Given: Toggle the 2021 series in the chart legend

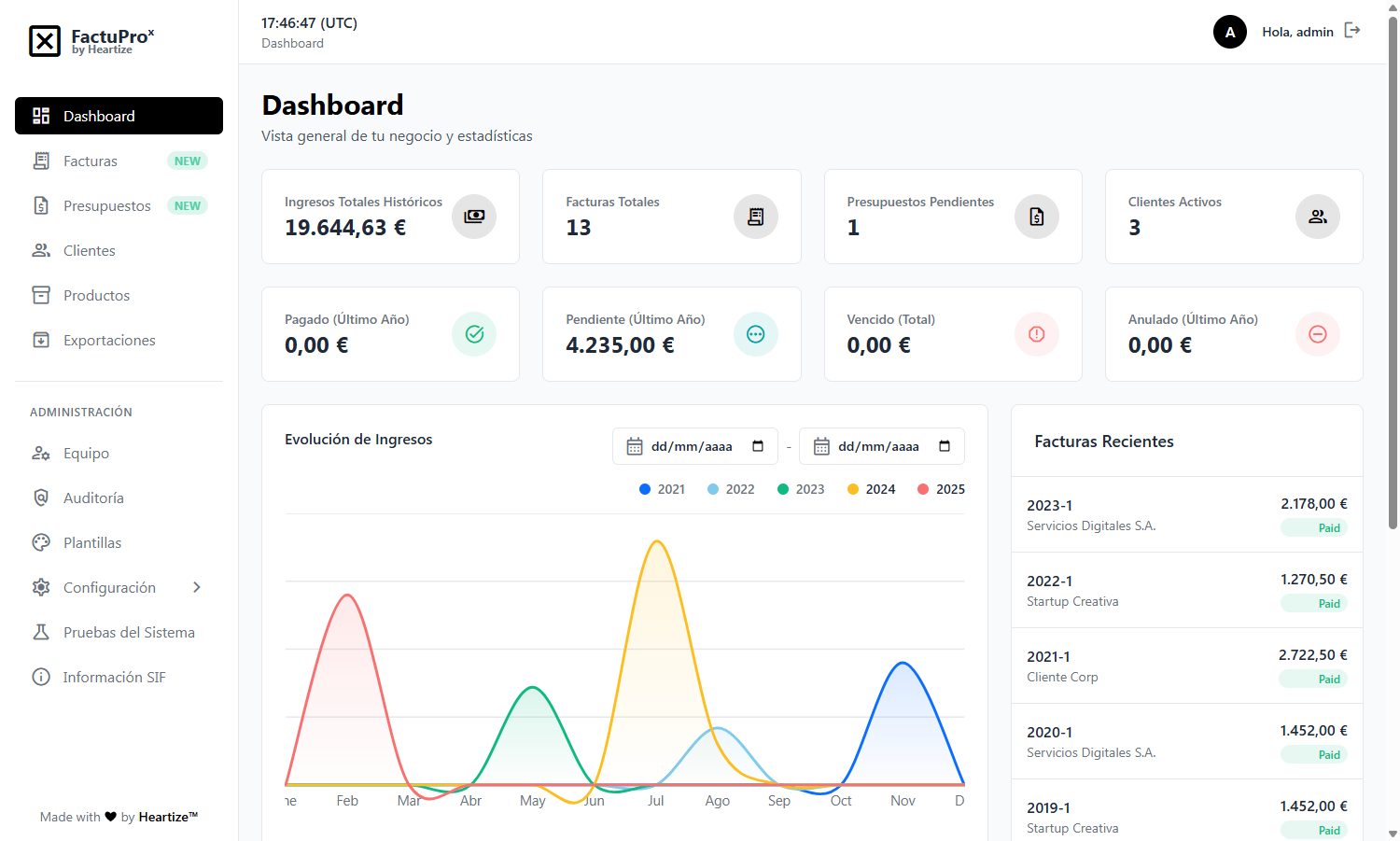Looking at the screenshot, I should click(x=662, y=488).
